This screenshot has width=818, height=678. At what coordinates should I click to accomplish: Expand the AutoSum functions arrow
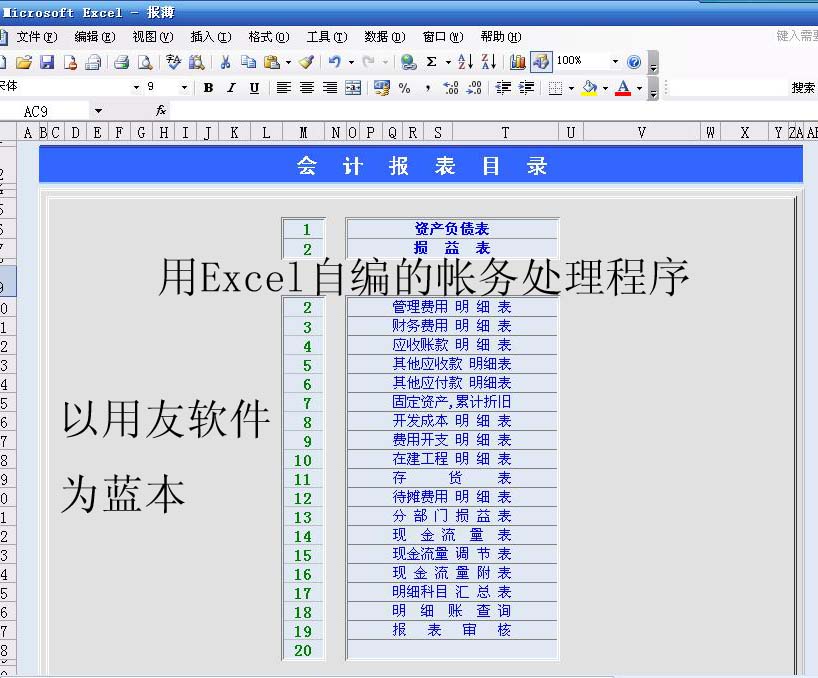(x=448, y=63)
